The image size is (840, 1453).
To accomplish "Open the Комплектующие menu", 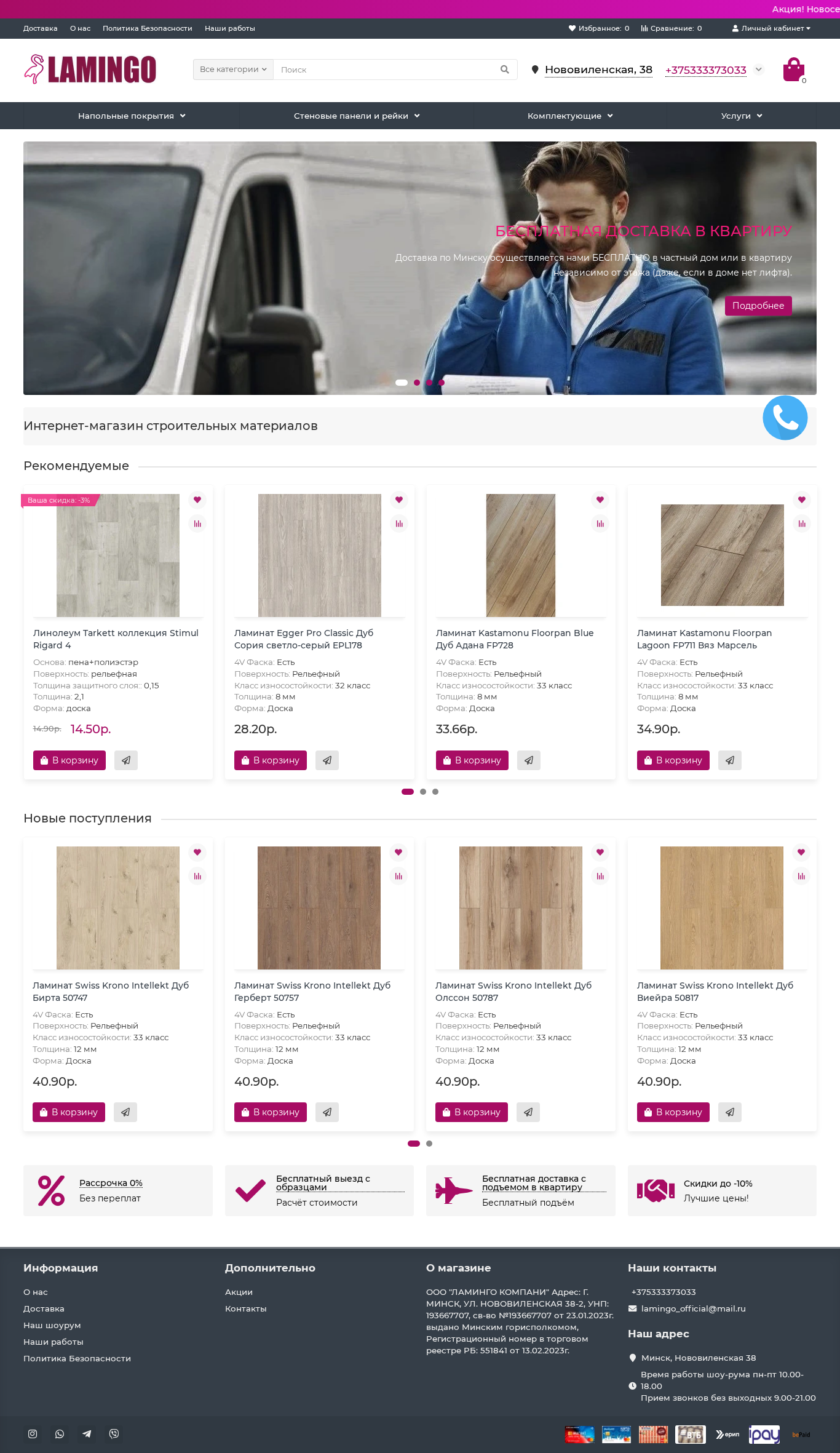I will click(570, 116).
